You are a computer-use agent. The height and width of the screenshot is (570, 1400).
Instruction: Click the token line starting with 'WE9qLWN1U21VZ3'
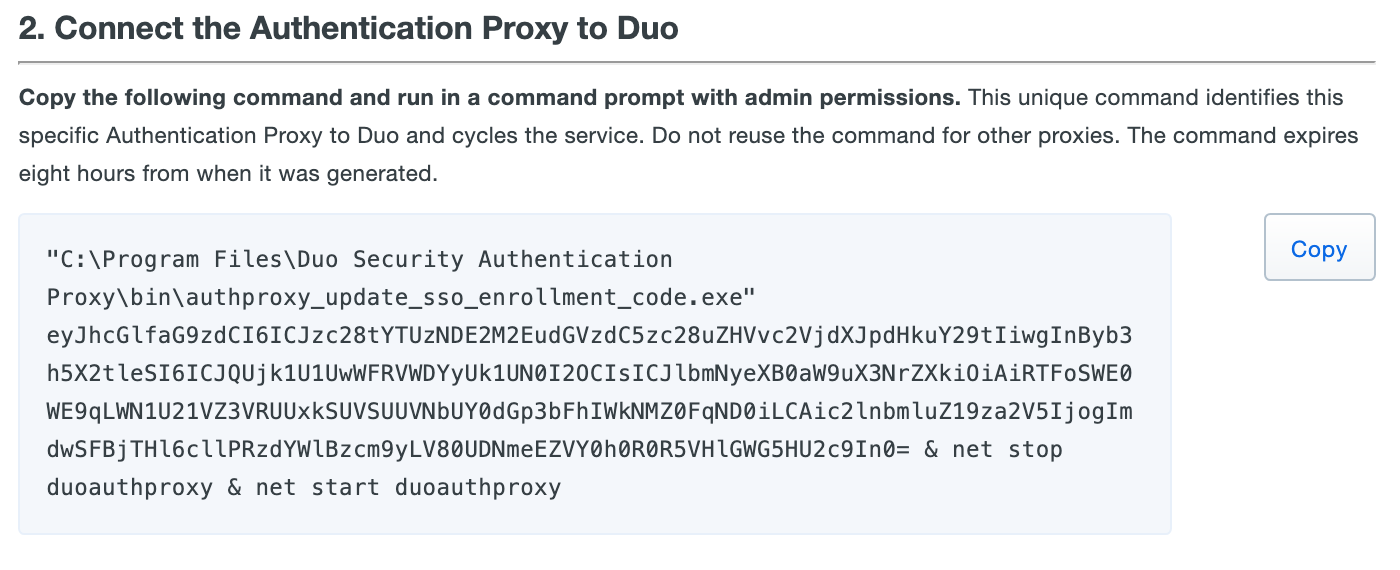click(589, 412)
